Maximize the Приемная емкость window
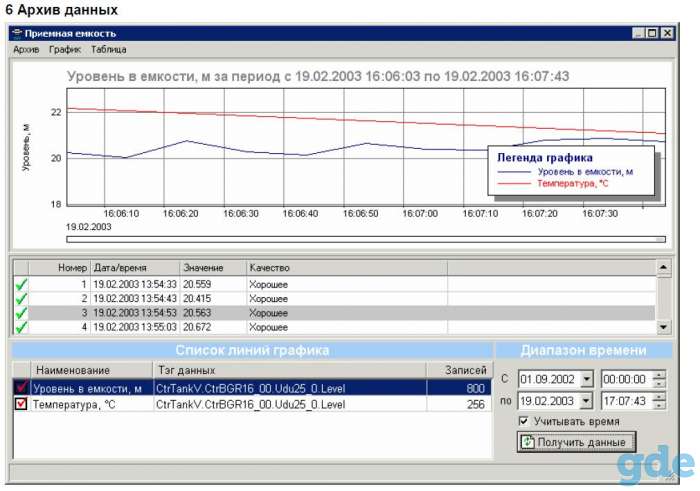This screenshot has width=700, height=491. (x=652, y=33)
